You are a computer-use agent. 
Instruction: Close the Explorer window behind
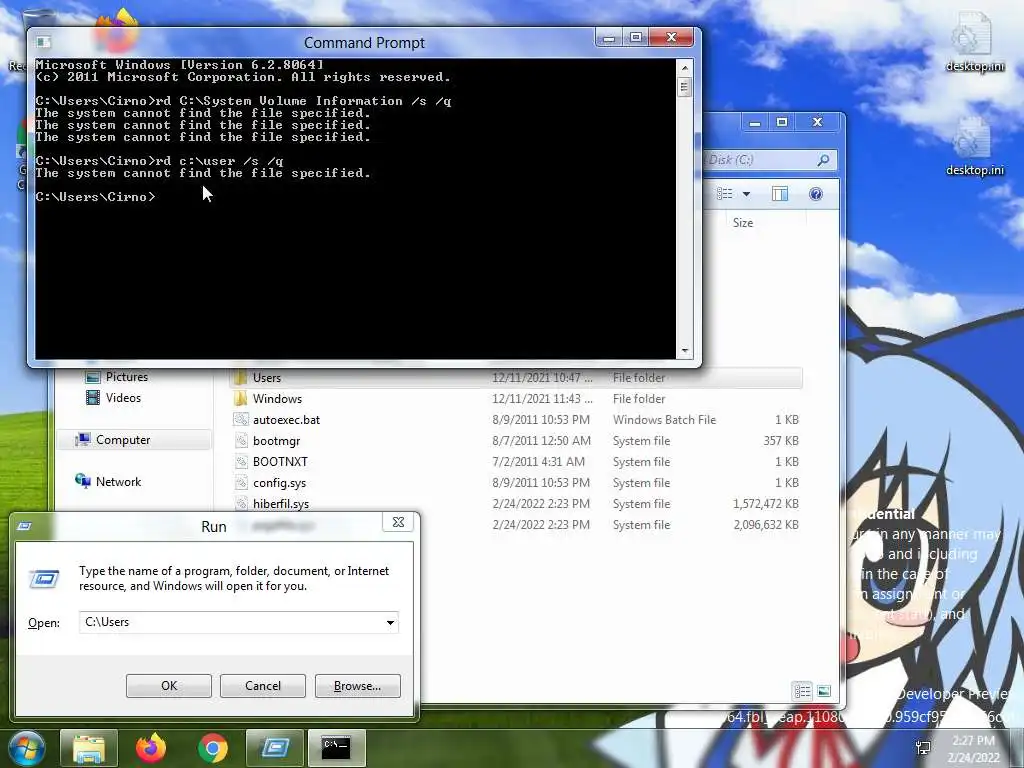(x=817, y=122)
